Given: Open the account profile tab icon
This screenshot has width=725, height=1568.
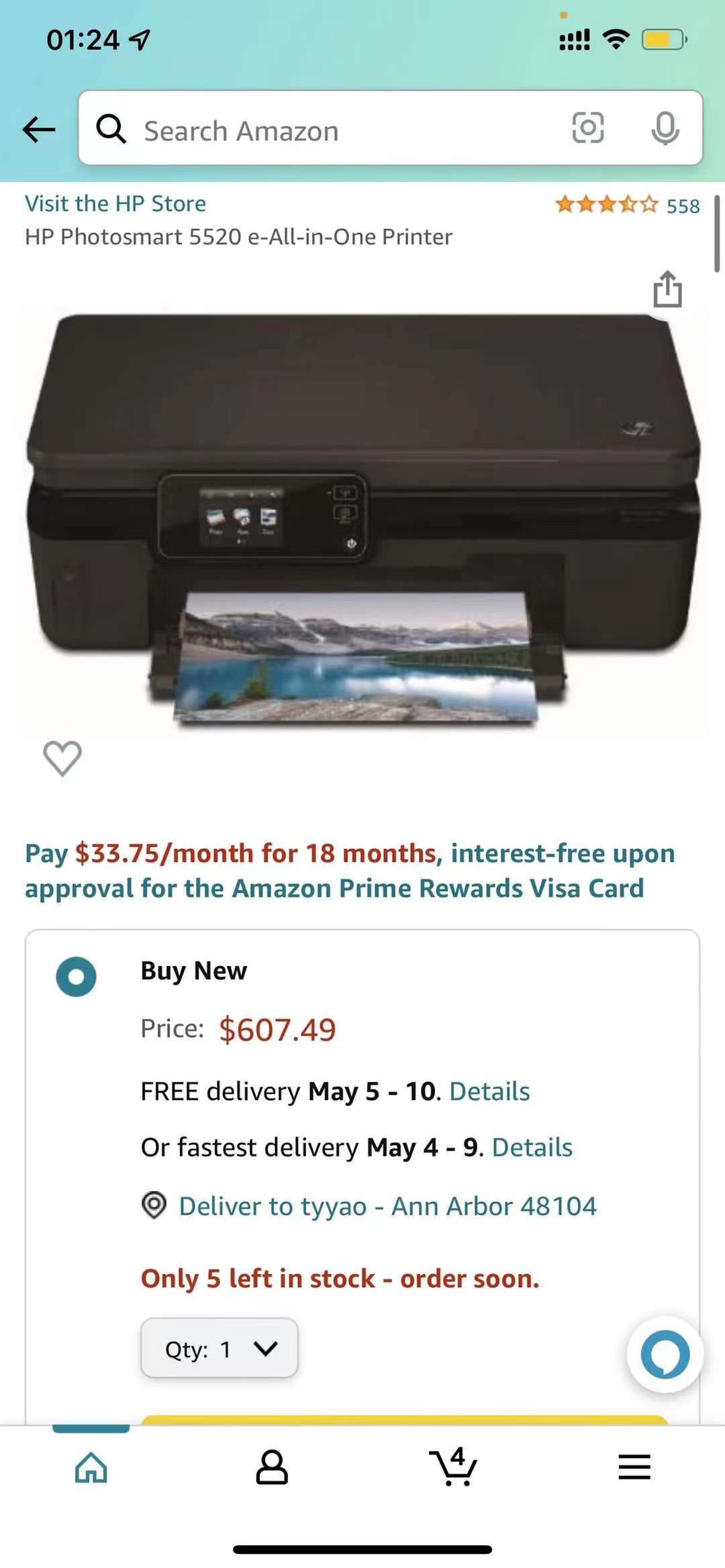Looking at the screenshot, I should (x=272, y=1467).
